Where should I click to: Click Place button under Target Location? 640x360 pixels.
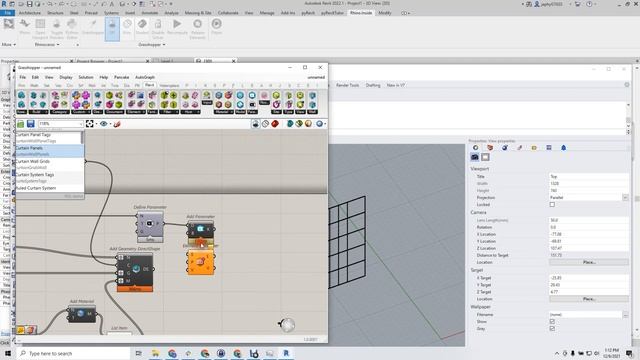click(x=589, y=299)
